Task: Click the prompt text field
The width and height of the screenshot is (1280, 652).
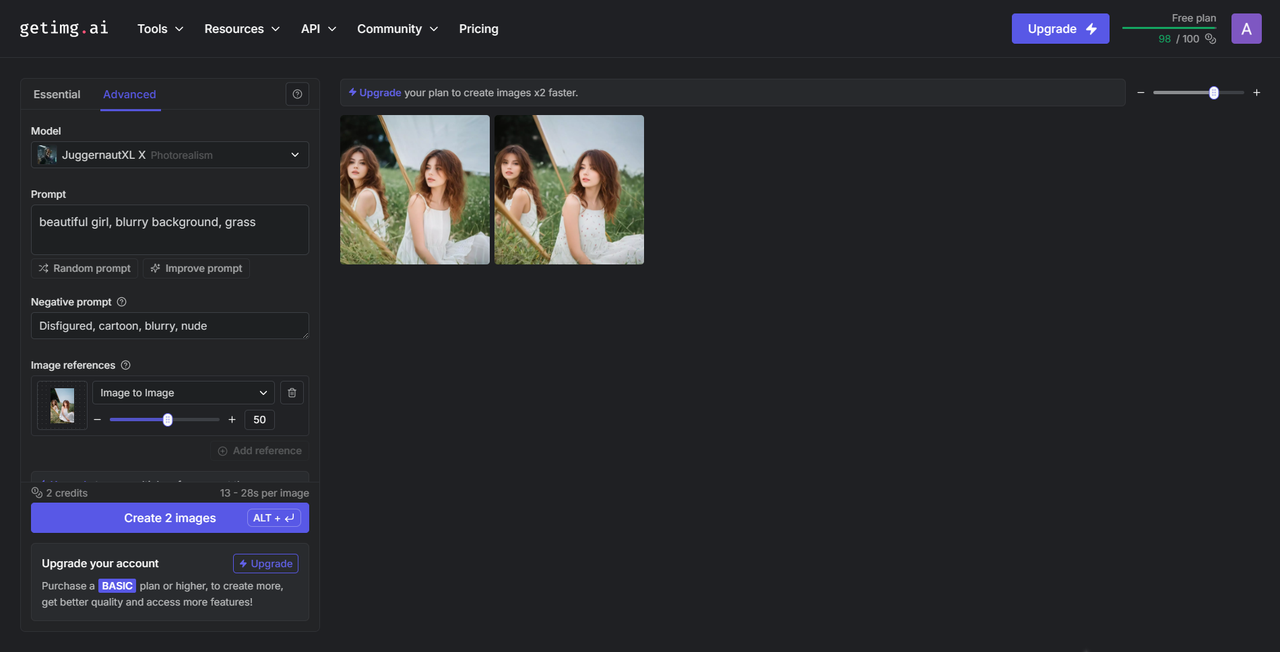Action: [170, 230]
